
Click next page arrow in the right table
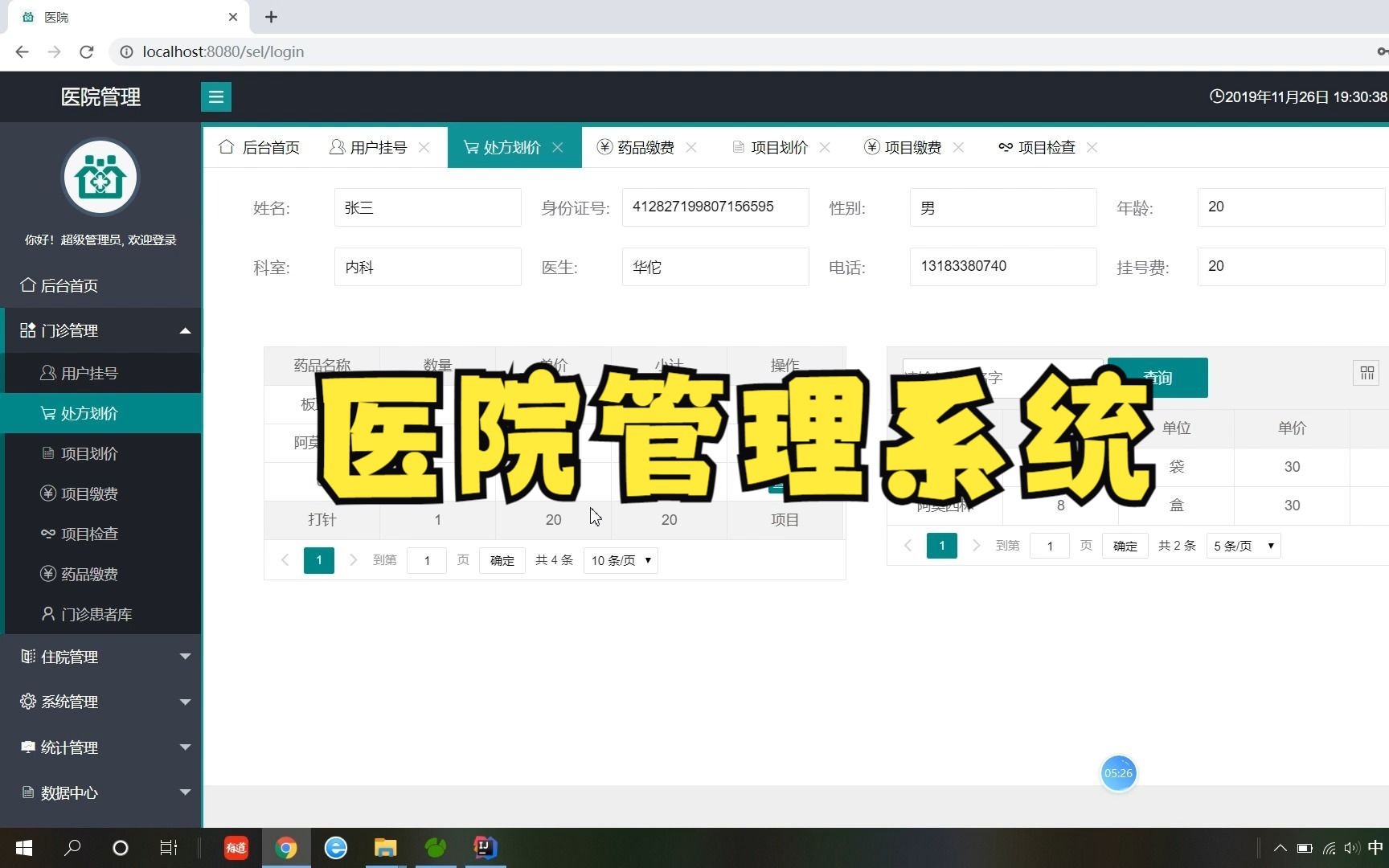click(976, 546)
